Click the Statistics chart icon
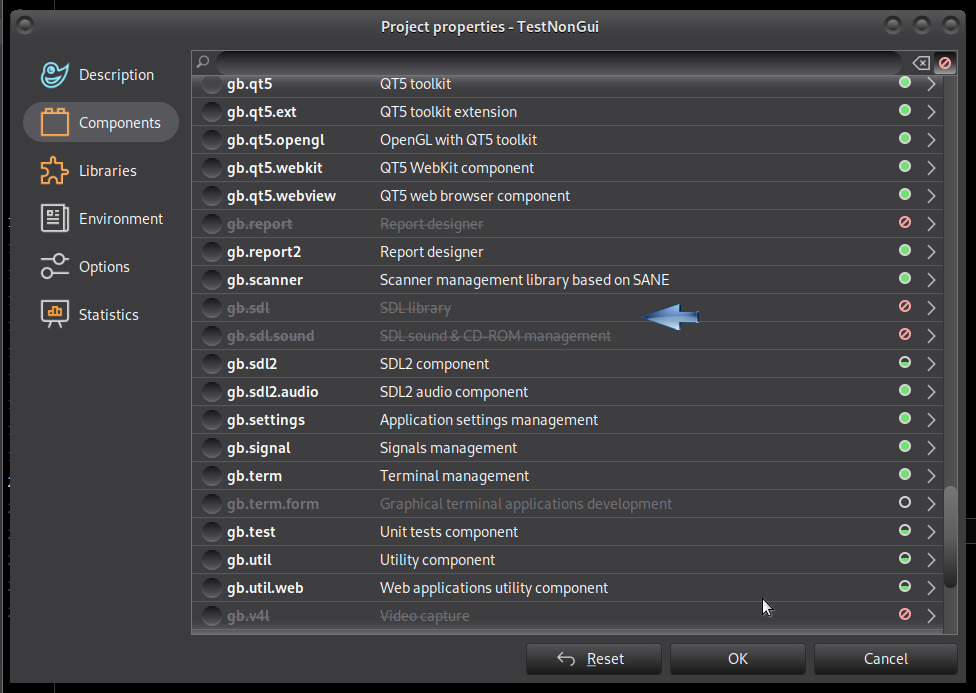The height and width of the screenshot is (693, 976). [x=54, y=315]
